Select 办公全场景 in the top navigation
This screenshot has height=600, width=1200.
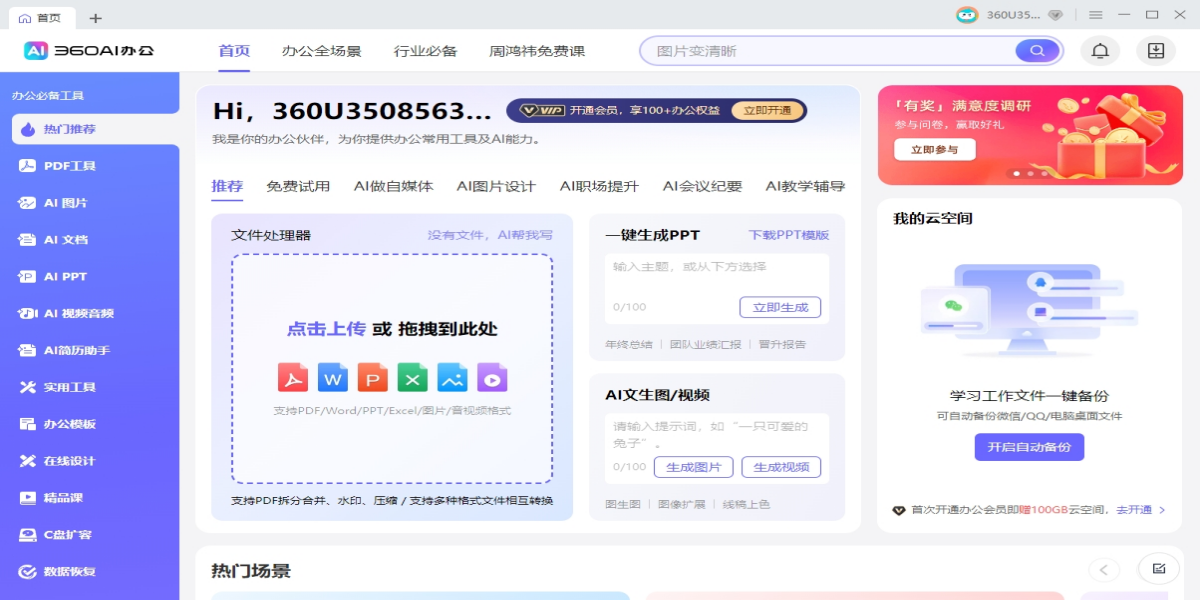click(322, 51)
